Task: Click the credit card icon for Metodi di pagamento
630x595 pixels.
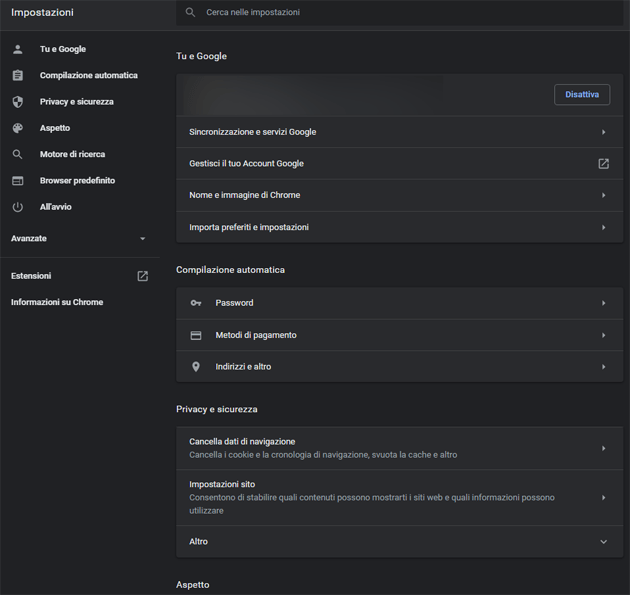Action: tap(196, 335)
